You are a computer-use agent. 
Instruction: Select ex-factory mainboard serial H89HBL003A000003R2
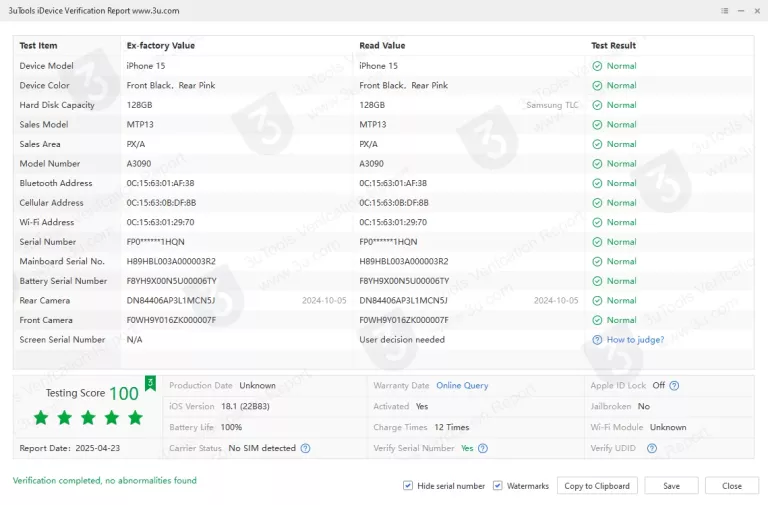(171, 262)
